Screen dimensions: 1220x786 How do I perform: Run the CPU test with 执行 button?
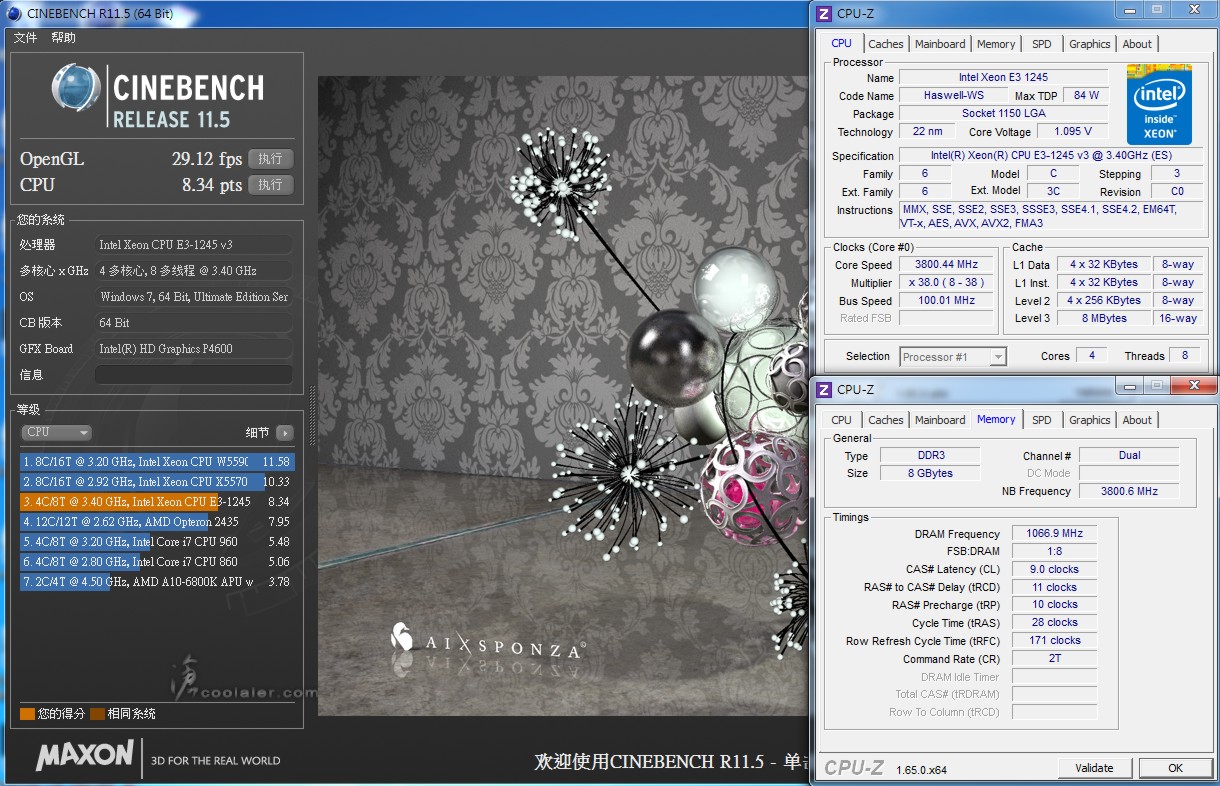pyautogui.click(x=270, y=185)
